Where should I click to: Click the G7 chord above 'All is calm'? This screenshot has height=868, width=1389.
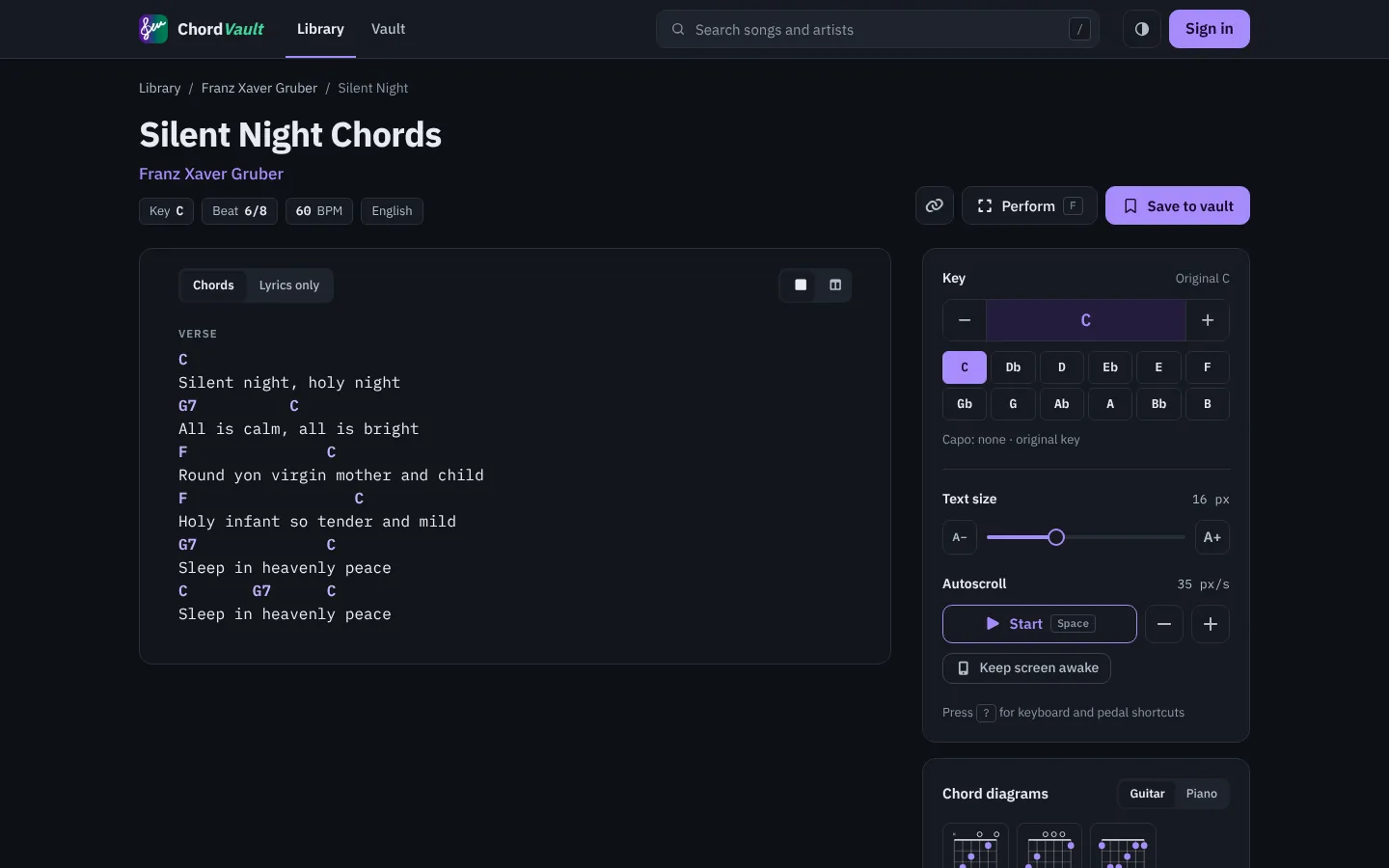(188, 406)
